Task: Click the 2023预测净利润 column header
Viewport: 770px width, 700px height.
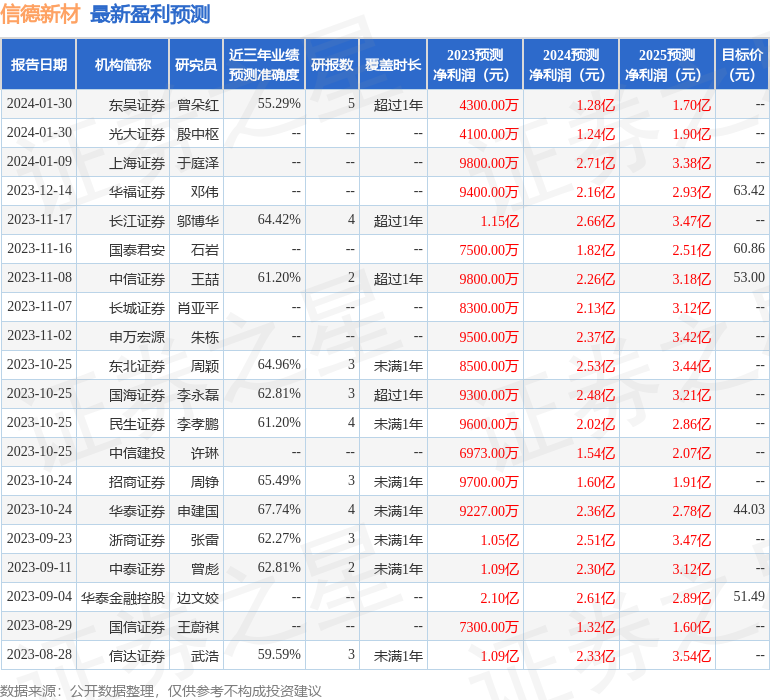Action: (475, 64)
